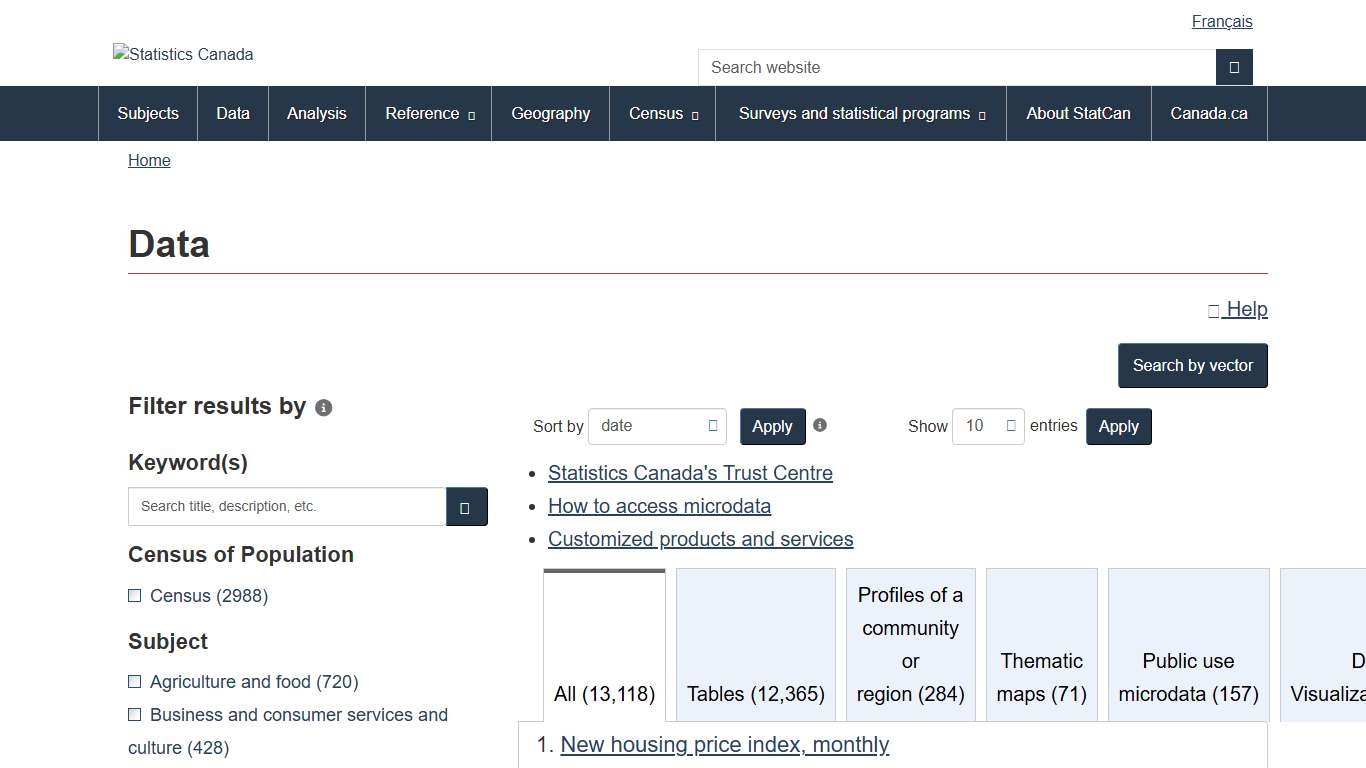The width and height of the screenshot is (1366, 768).
Task: Focus the Search website input field
Action: pyautogui.click(x=956, y=67)
